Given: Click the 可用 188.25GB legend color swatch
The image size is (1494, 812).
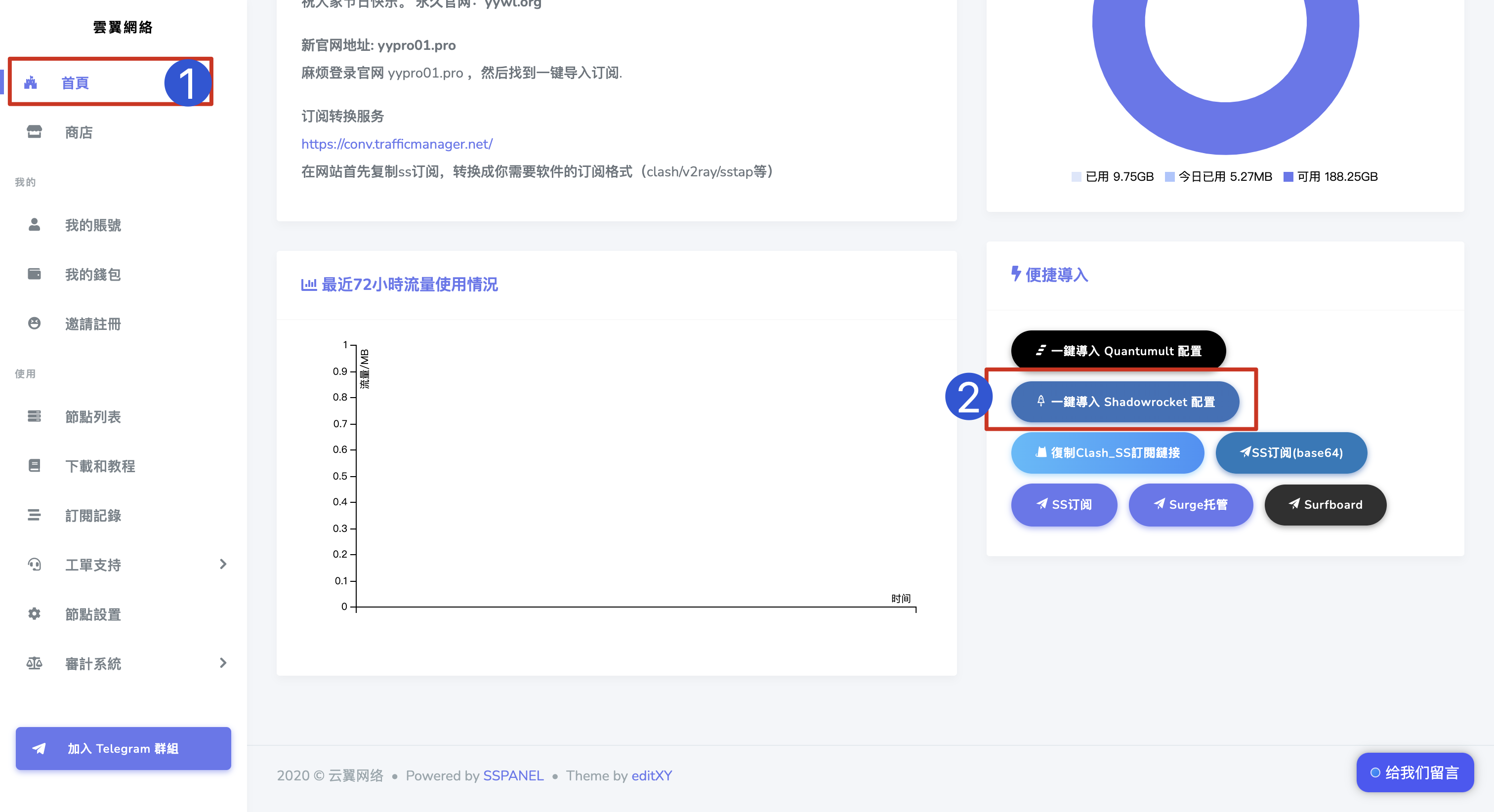Looking at the screenshot, I should click(x=1287, y=176).
